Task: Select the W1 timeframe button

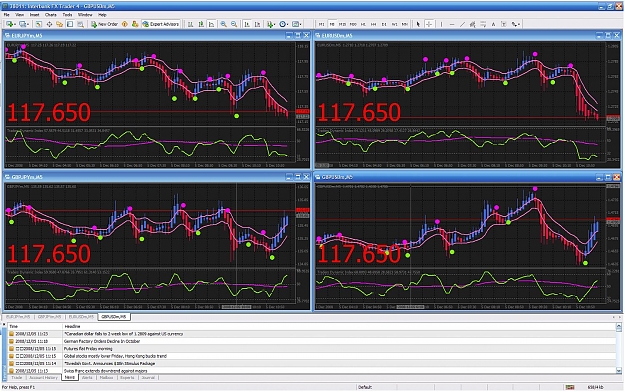Action: pos(394,24)
